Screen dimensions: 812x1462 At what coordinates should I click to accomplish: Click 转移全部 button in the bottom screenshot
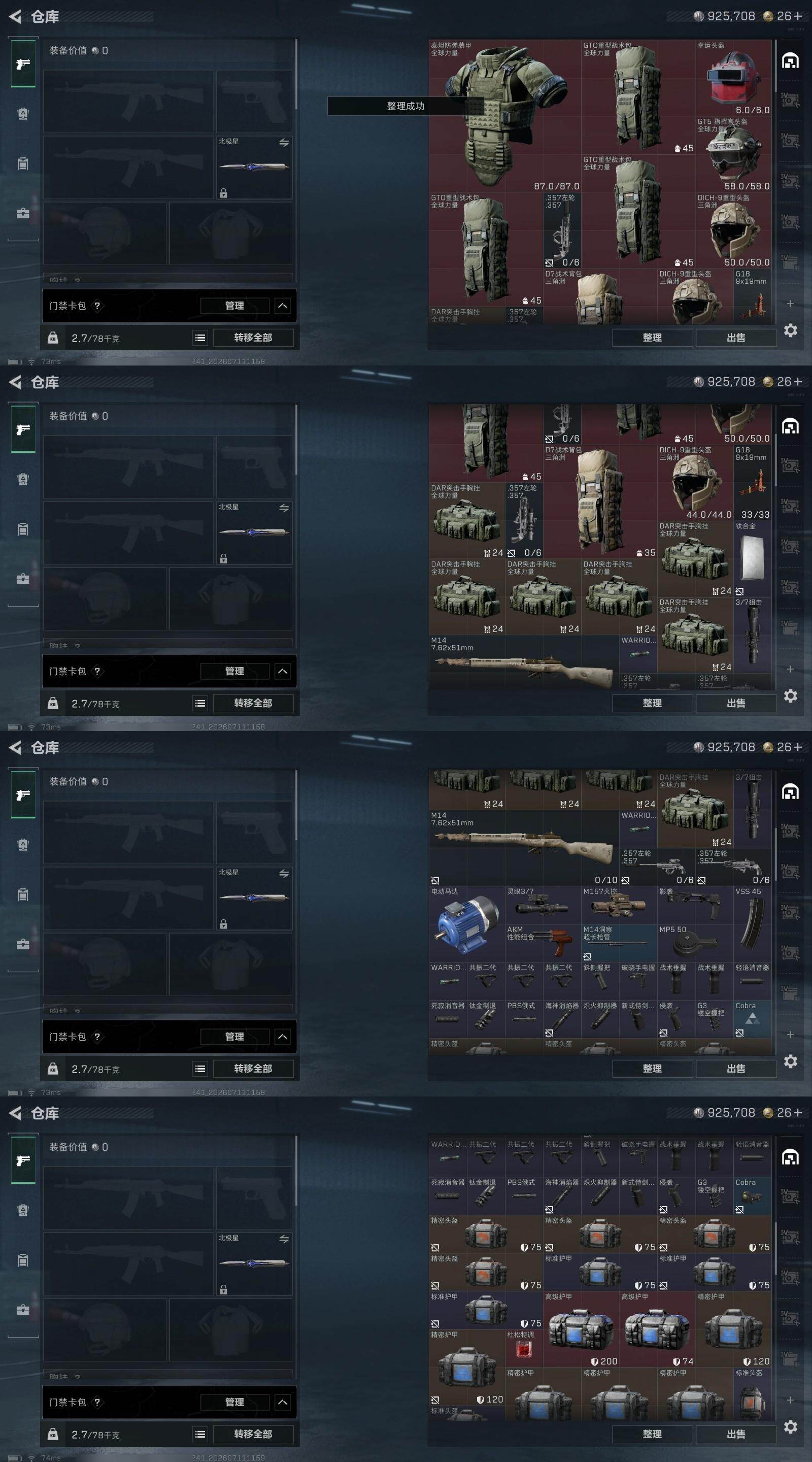click(x=253, y=1434)
